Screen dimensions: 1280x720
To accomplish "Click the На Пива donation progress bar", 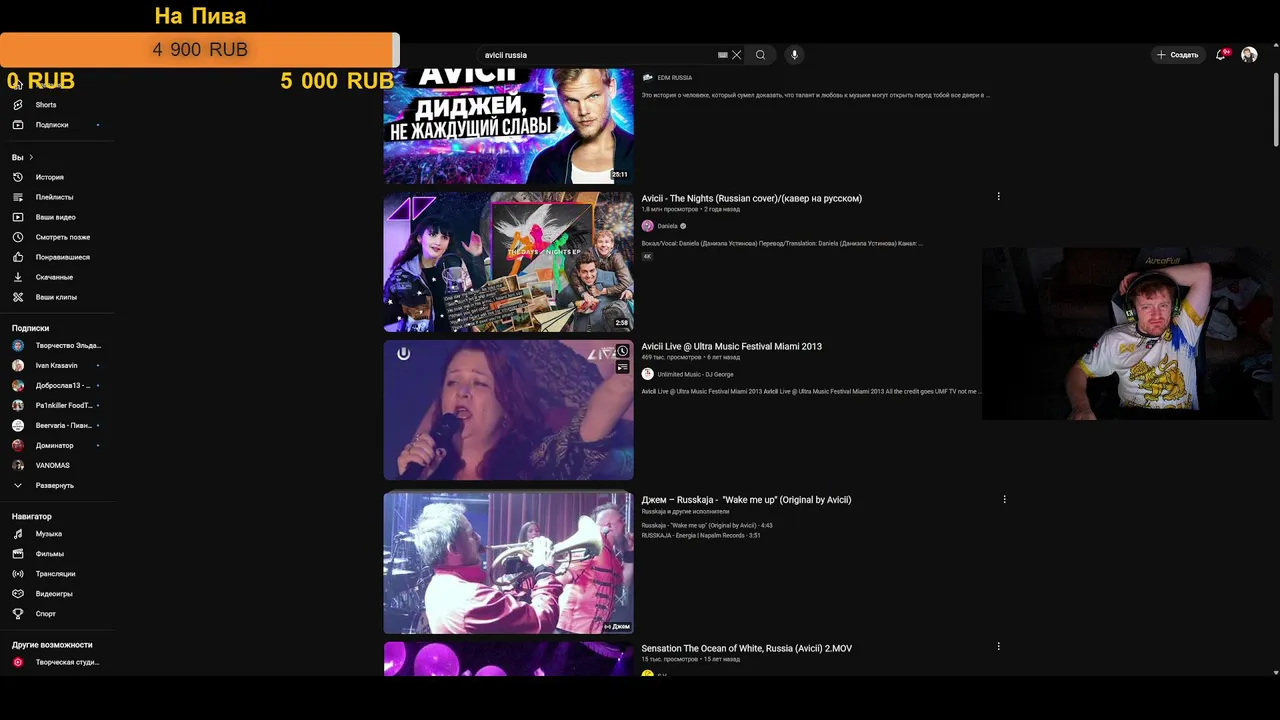I will [x=198, y=49].
